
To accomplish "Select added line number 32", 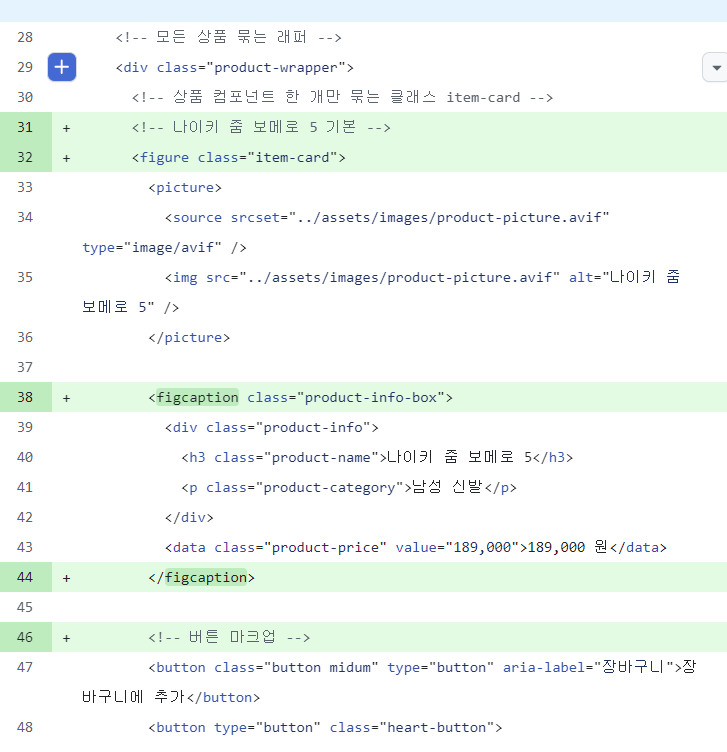I will tap(25, 157).
